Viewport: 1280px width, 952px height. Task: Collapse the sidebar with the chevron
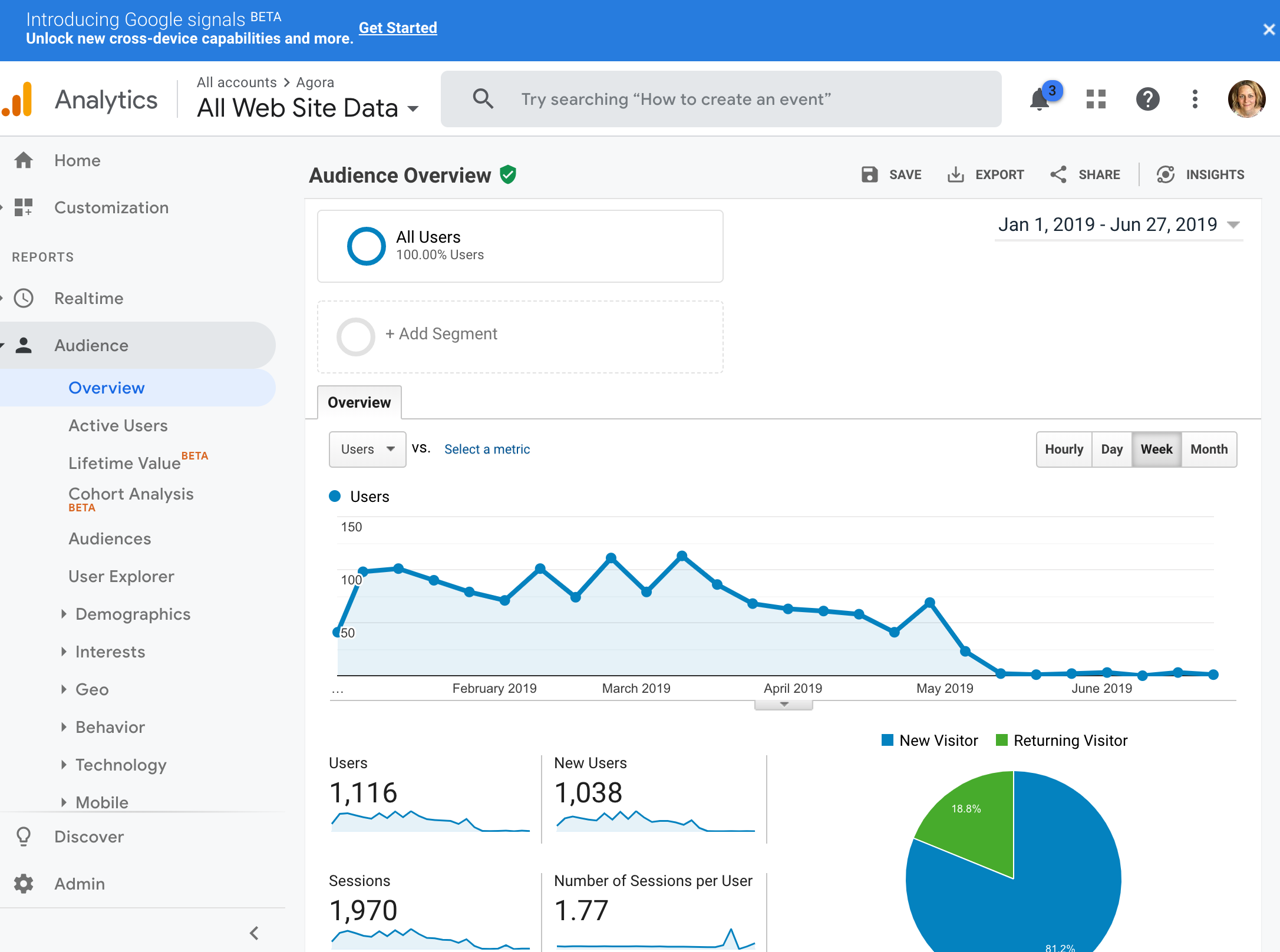pyautogui.click(x=254, y=933)
